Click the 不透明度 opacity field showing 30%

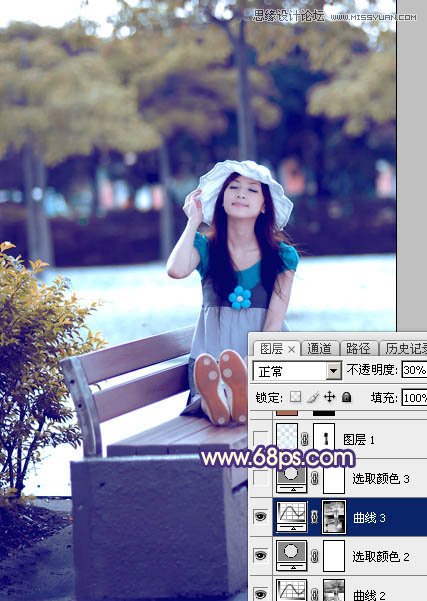pyautogui.click(x=414, y=370)
